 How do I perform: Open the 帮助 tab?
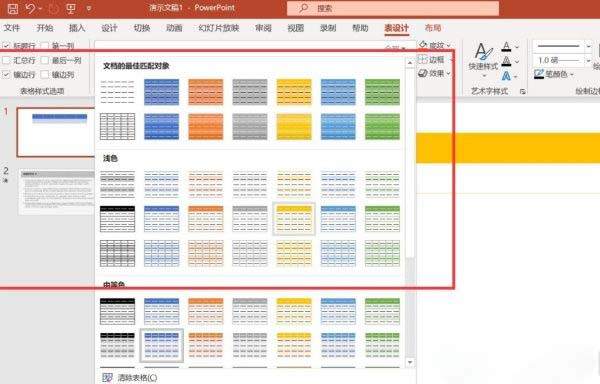point(360,28)
